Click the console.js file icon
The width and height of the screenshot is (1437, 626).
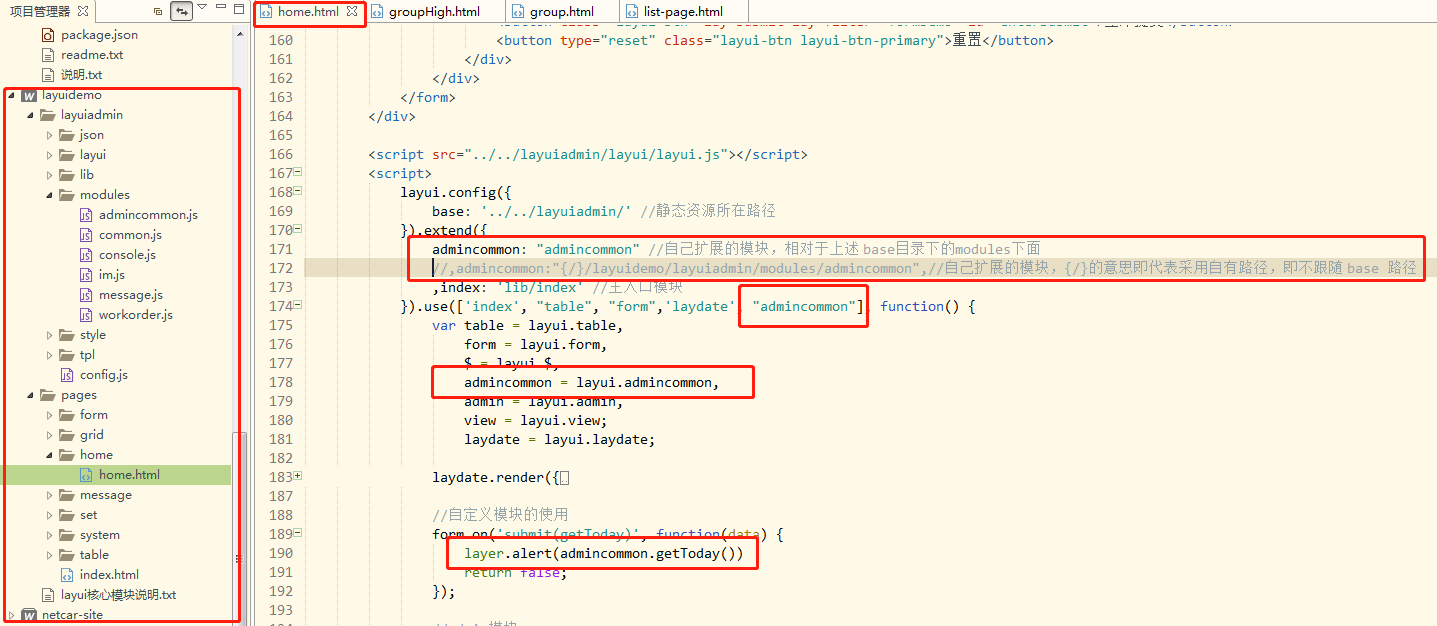87,255
